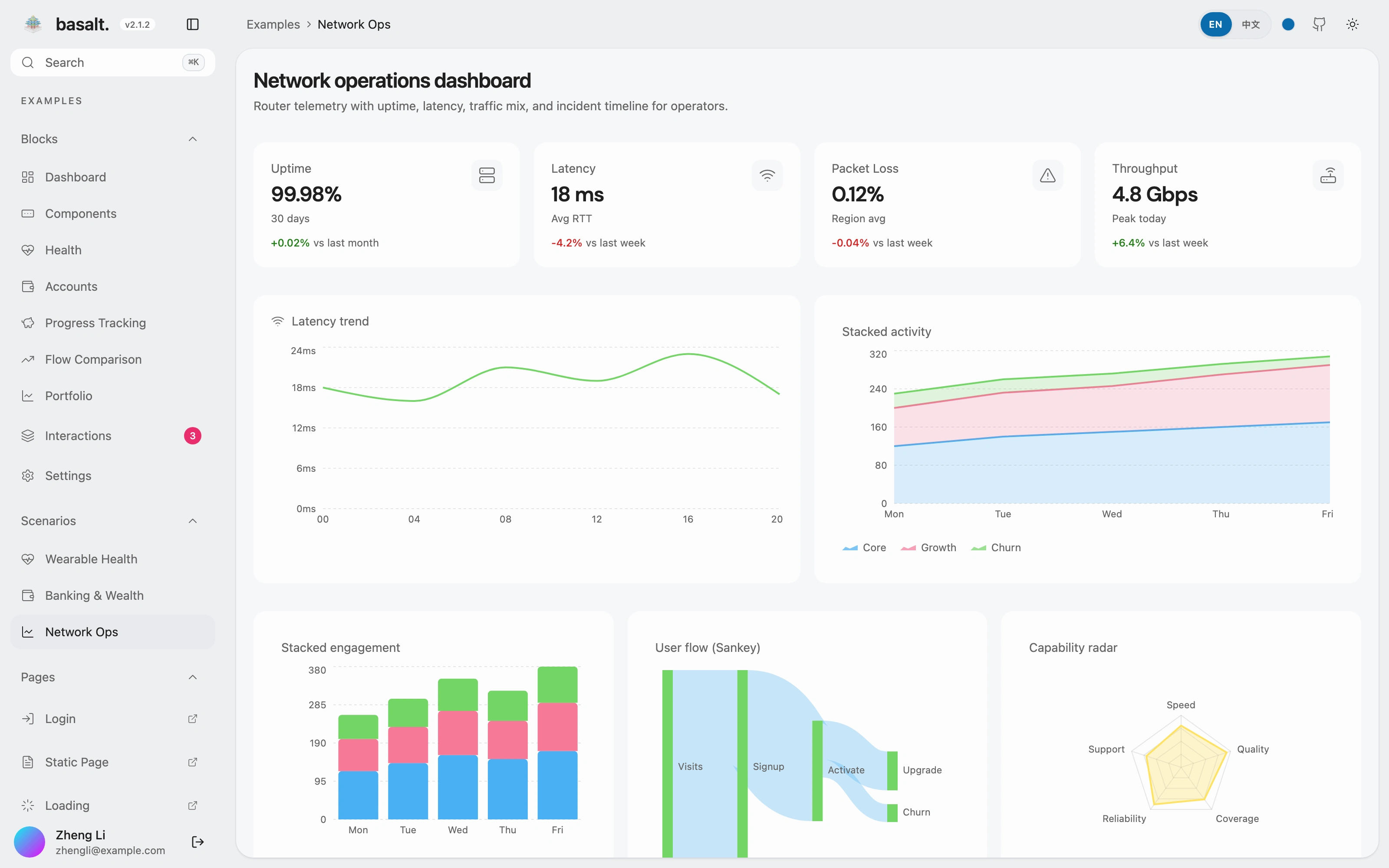Click the basalt logo icon
The height and width of the screenshot is (868, 1389).
pyautogui.click(x=33, y=23)
